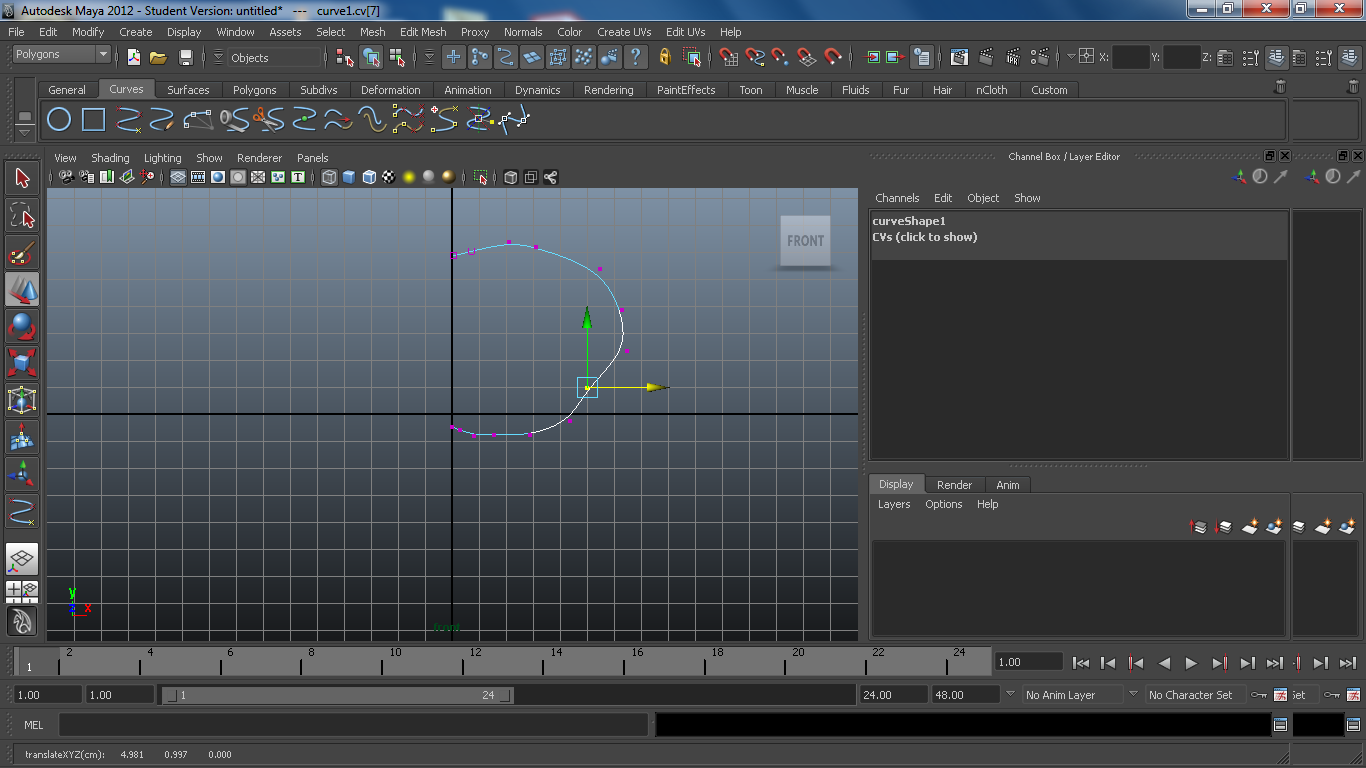Switch to single perspective view layout
The height and width of the screenshot is (768, 1366).
pyautogui.click(x=22, y=558)
